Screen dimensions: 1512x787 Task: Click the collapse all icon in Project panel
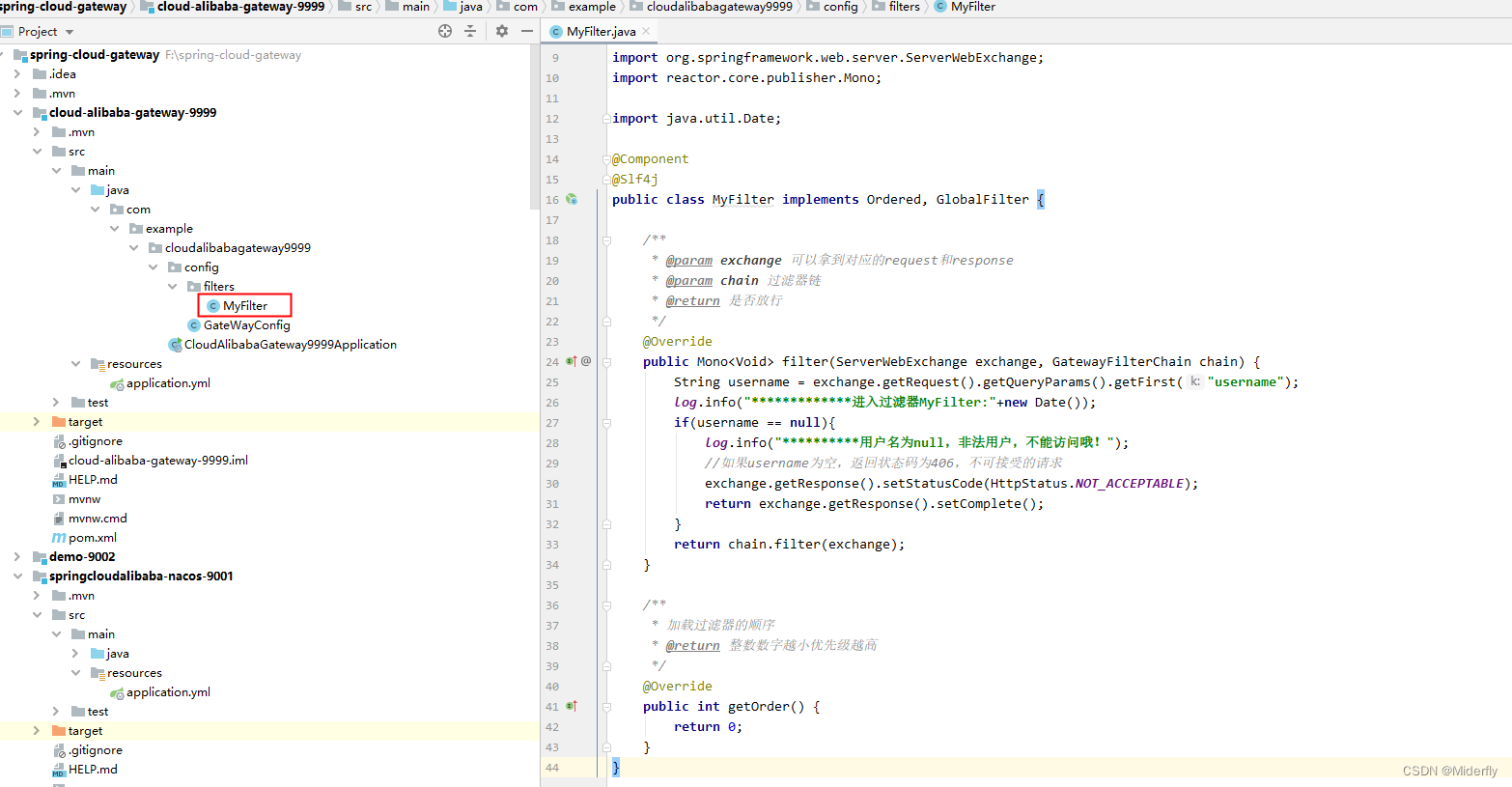pyautogui.click(x=470, y=31)
